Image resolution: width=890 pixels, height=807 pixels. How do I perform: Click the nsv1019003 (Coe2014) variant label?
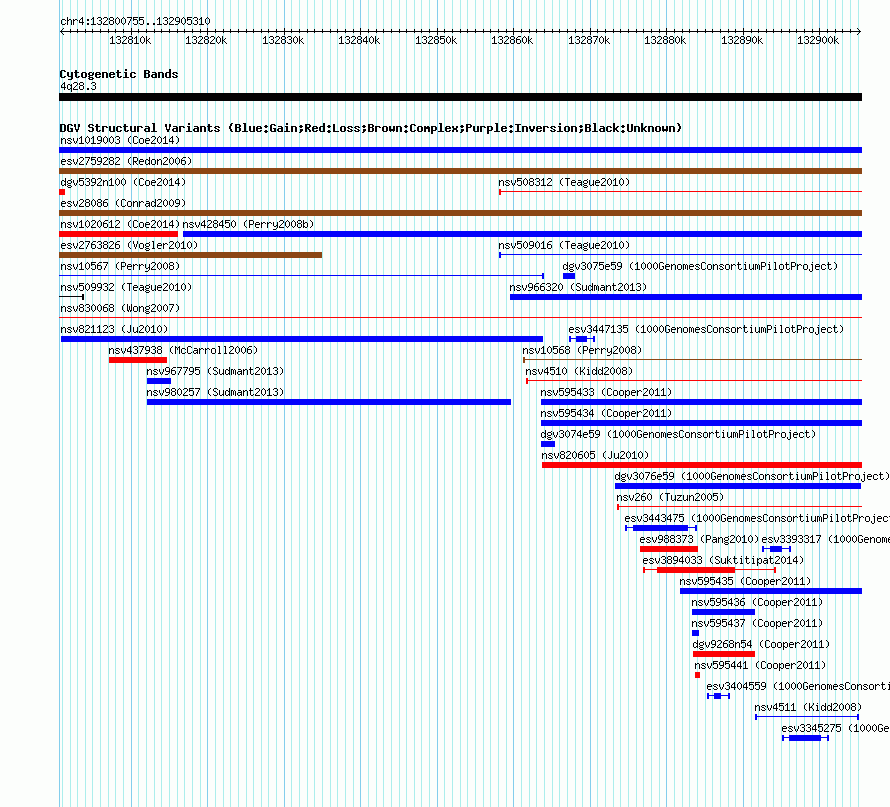point(120,140)
